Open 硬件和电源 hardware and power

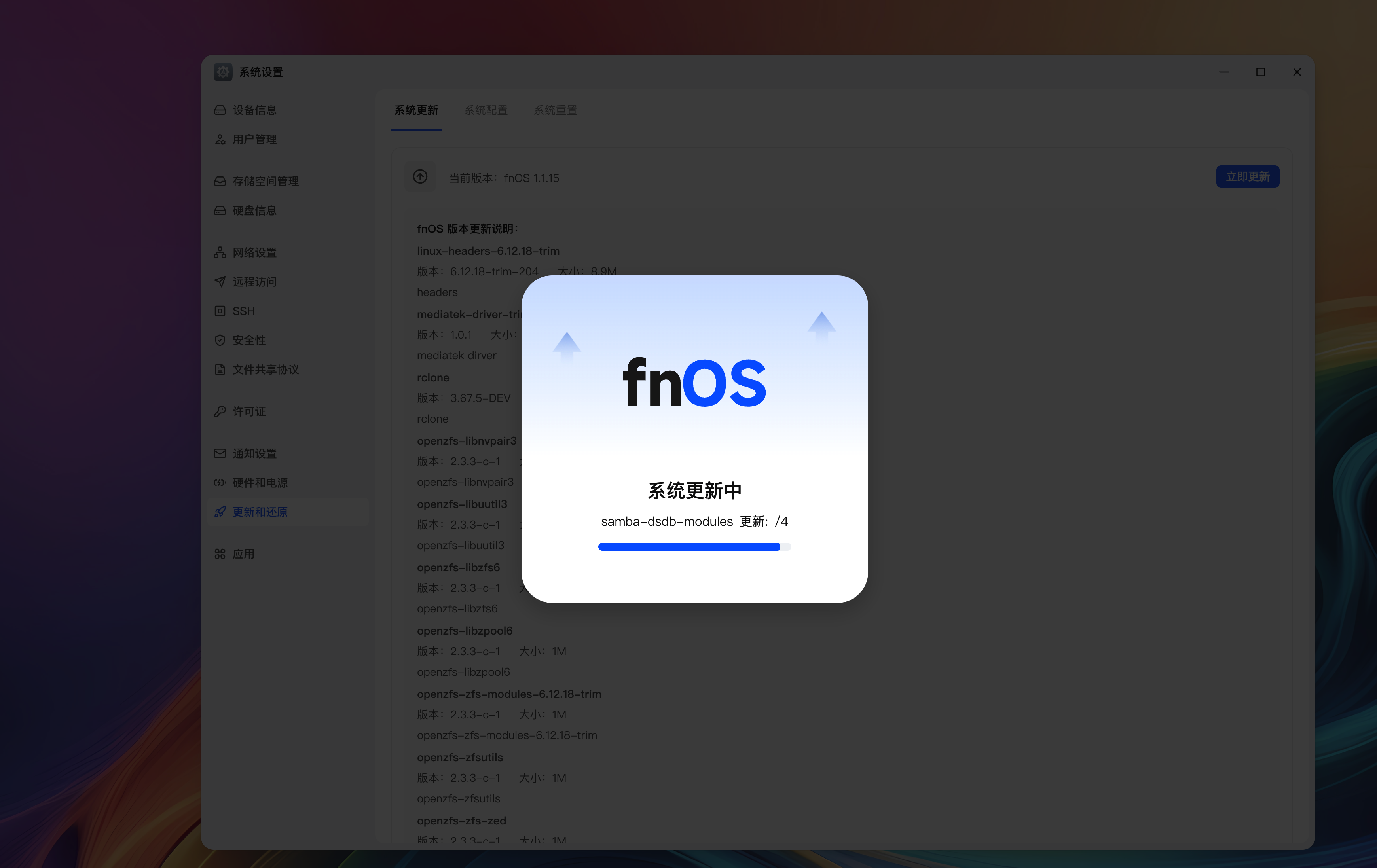point(260,483)
